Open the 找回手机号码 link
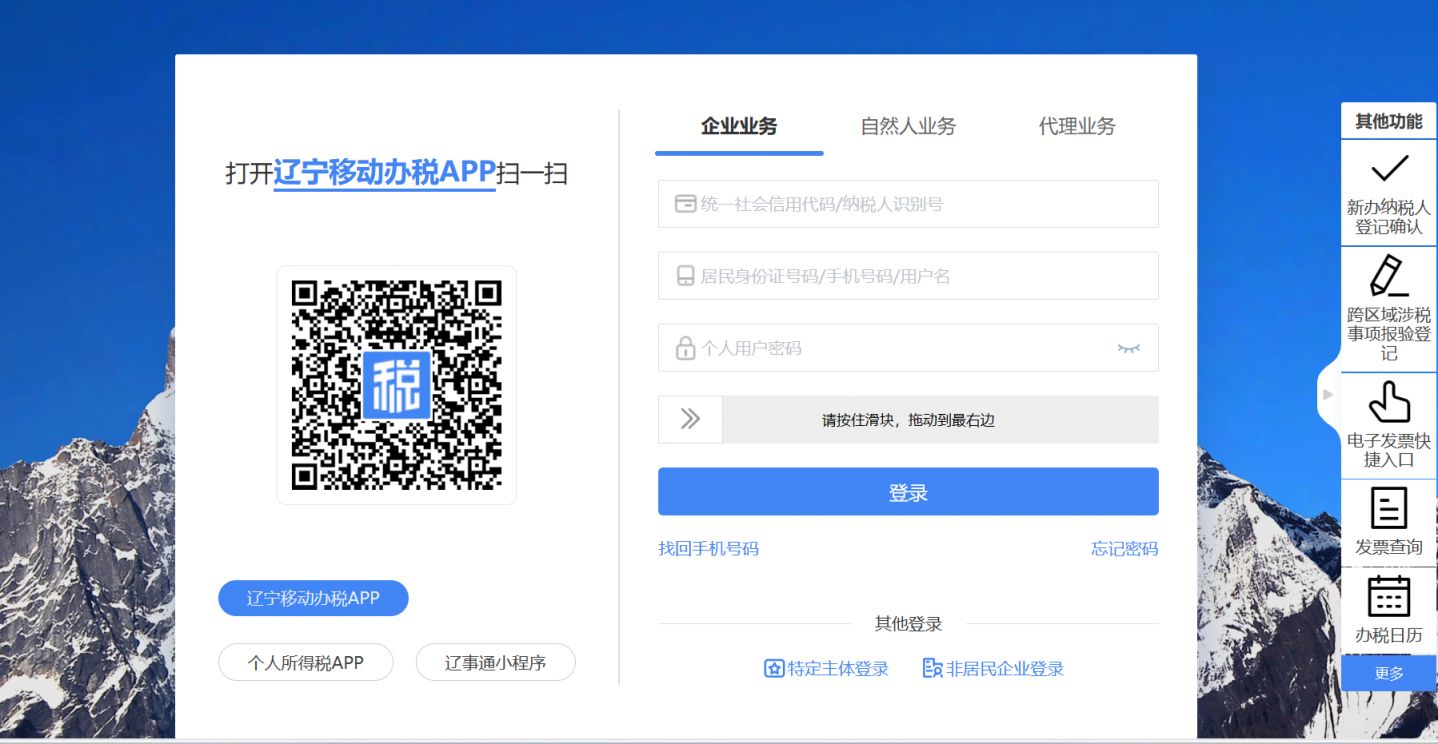The width and height of the screenshot is (1438, 744). click(x=708, y=548)
